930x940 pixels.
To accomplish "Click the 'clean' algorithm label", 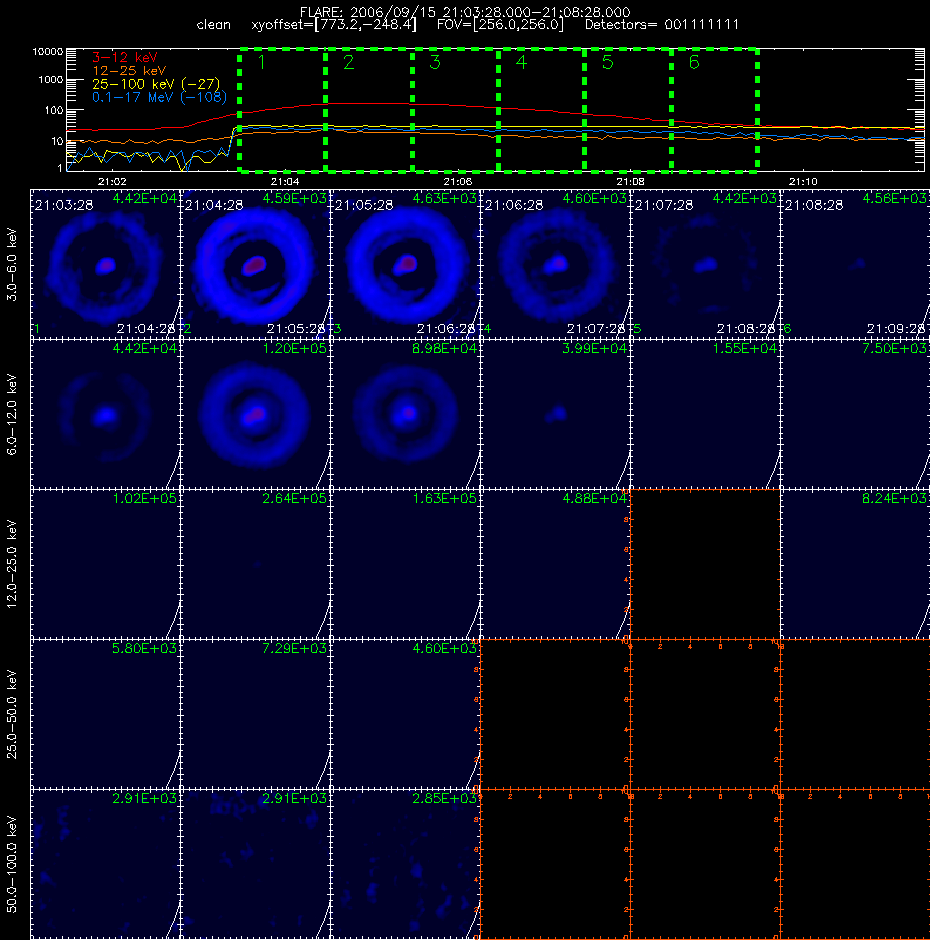I will pos(213,25).
